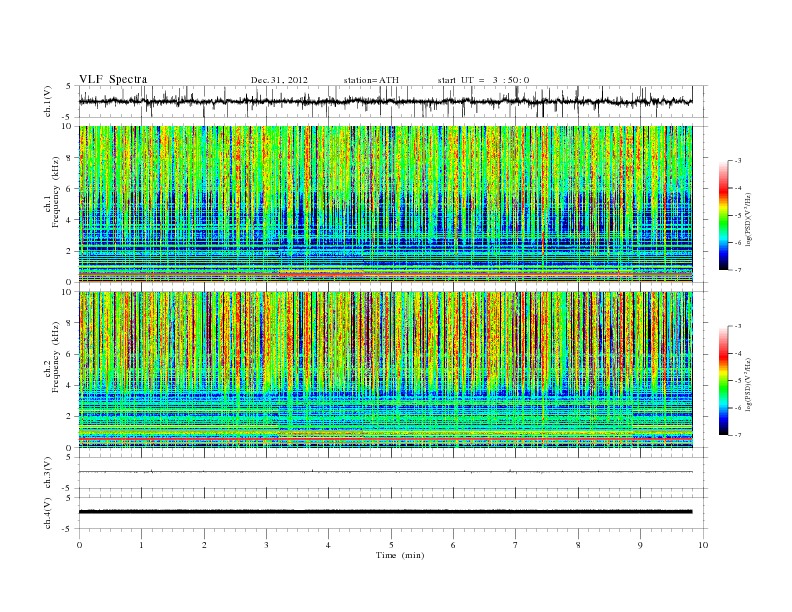Click the "10" frequency tick of ch.1 spectrogram

tap(68, 126)
